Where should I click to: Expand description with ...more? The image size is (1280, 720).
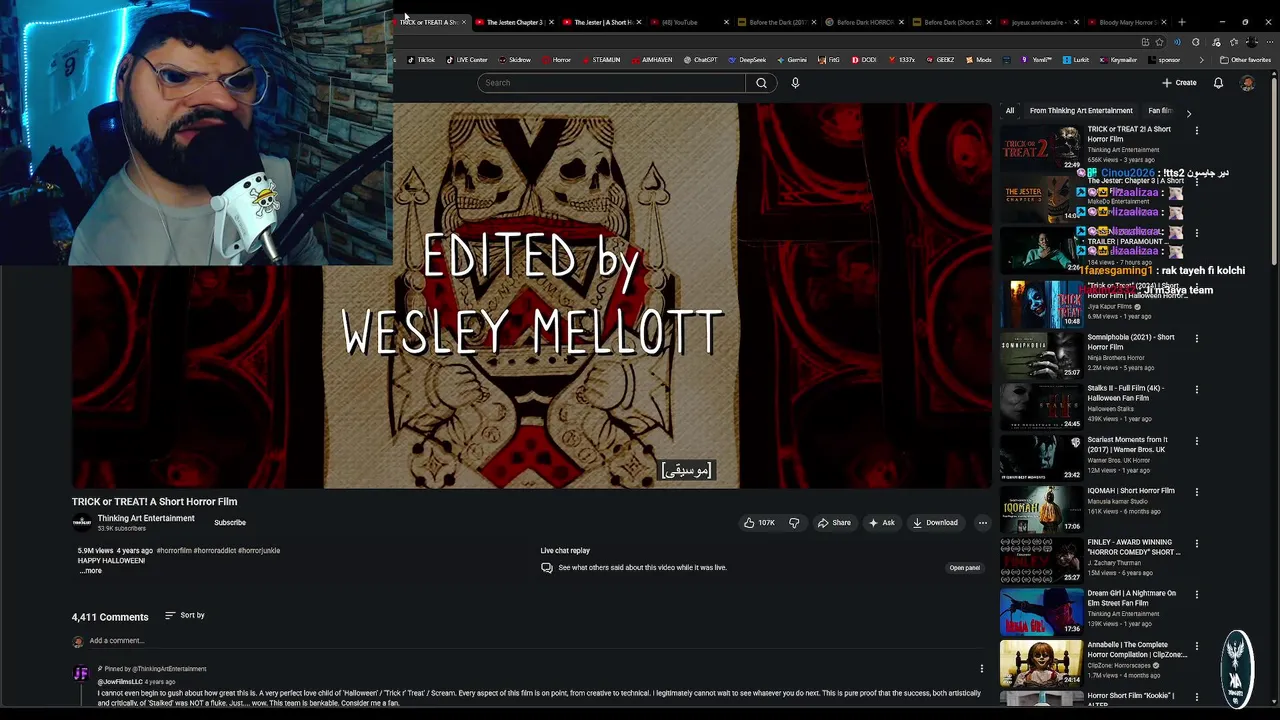point(91,570)
